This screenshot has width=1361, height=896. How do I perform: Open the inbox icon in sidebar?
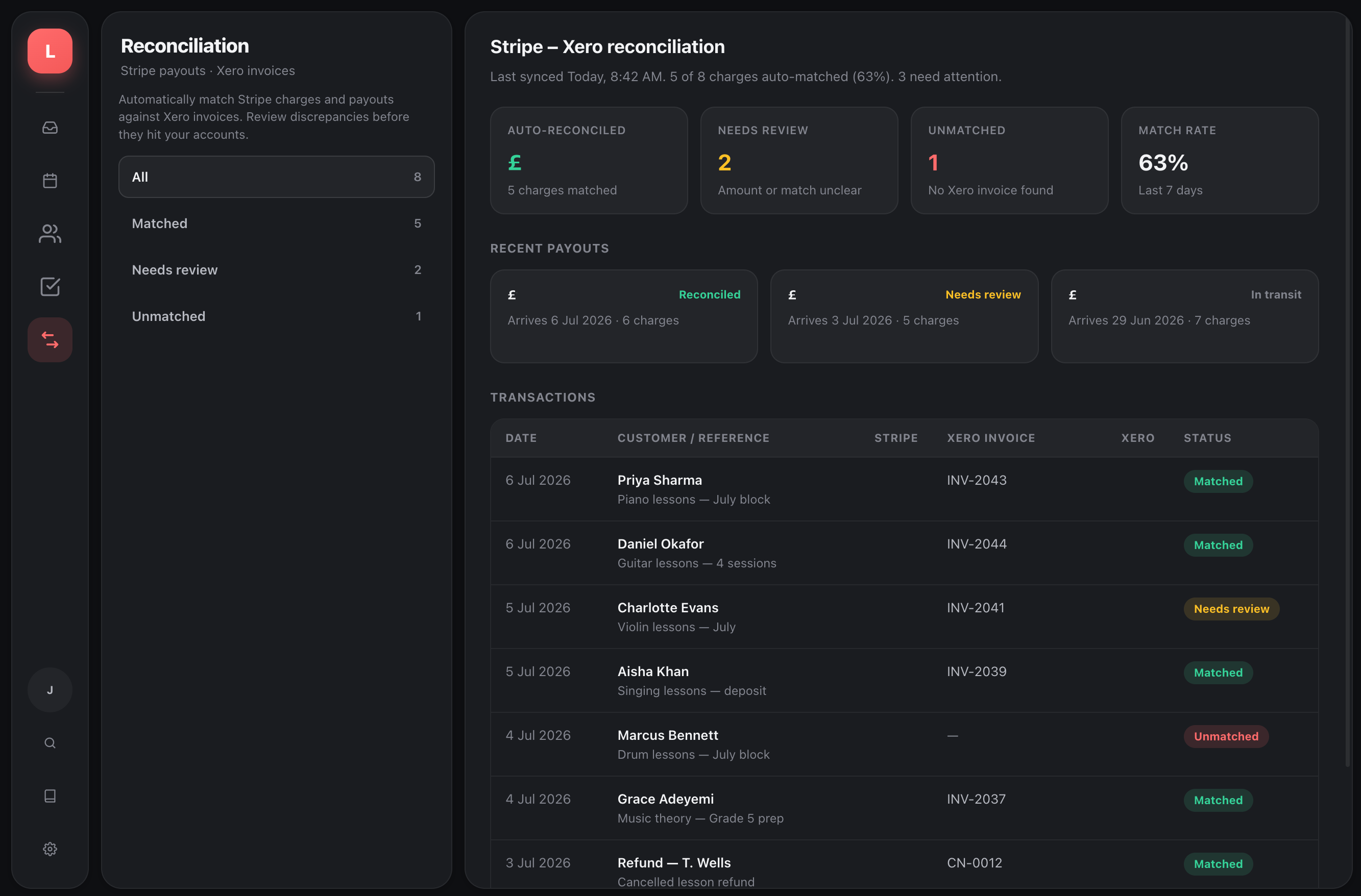50,128
